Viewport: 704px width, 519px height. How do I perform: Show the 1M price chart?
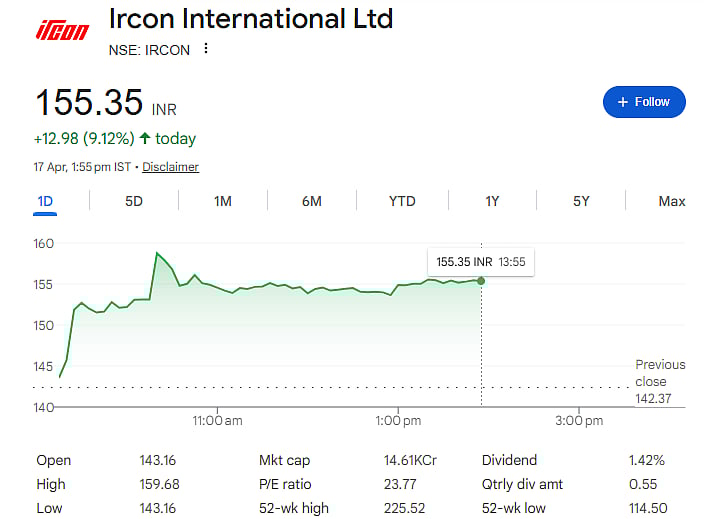[x=223, y=201]
